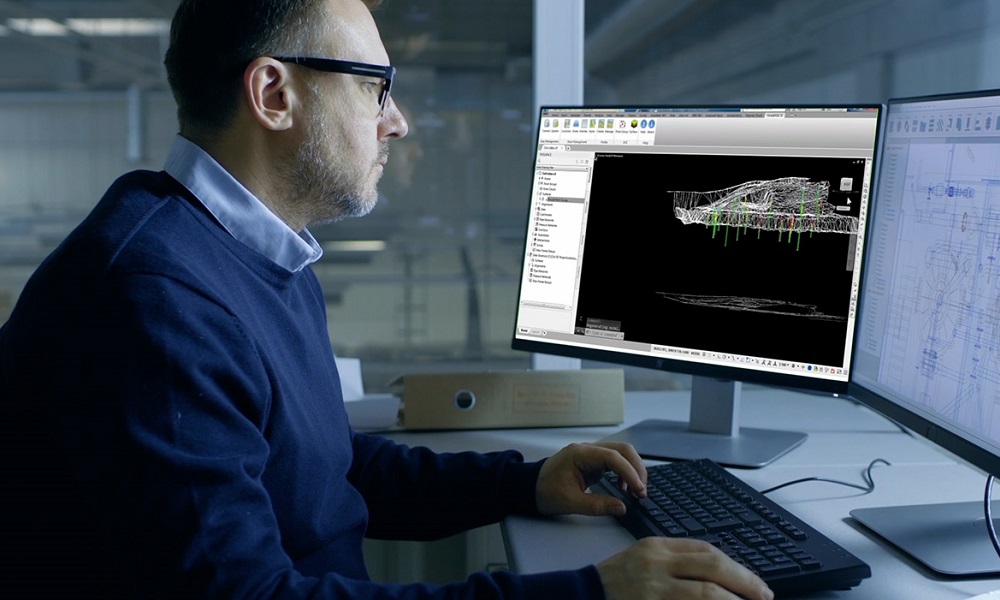Click the About icon in ribbon
Image resolution: width=1000 pixels, height=600 pixels.
651,125
